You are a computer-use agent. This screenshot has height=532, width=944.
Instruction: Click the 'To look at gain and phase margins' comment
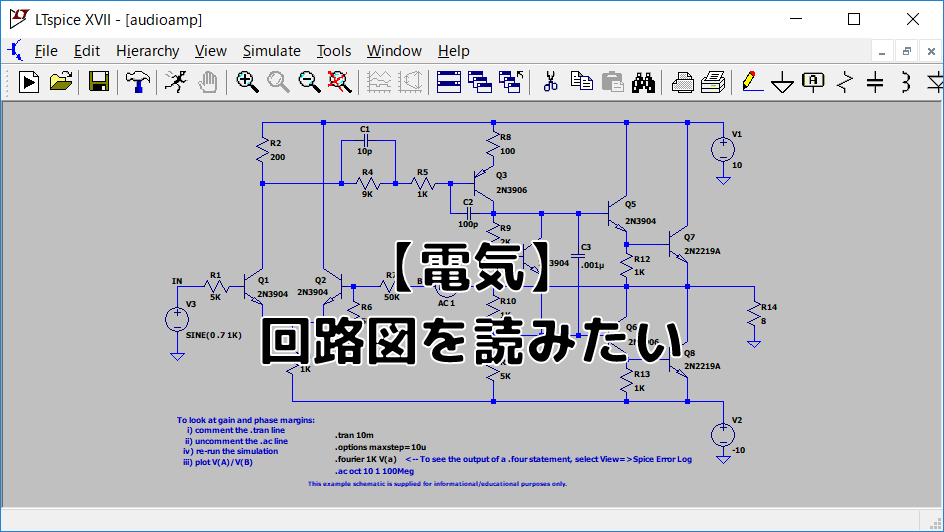point(246,420)
